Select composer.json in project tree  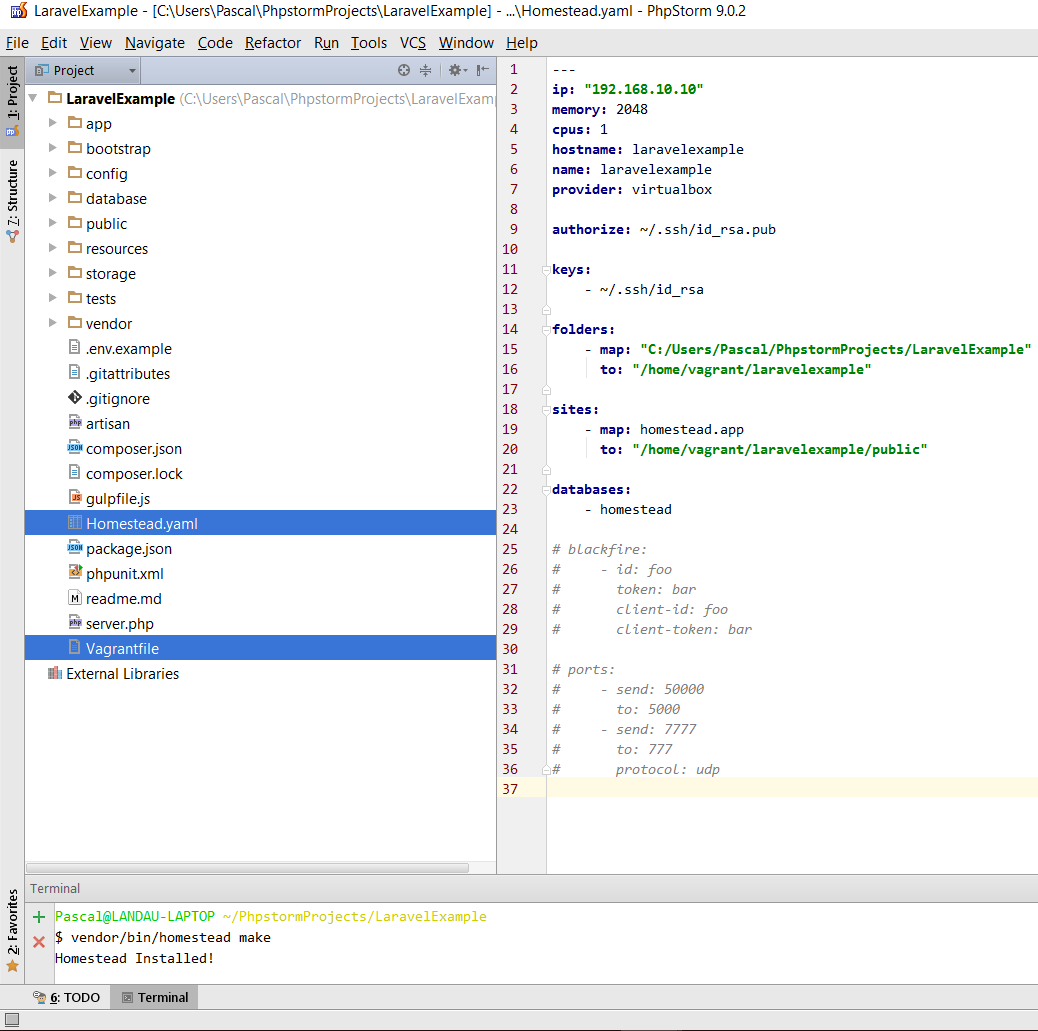click(x=260, y=448)
